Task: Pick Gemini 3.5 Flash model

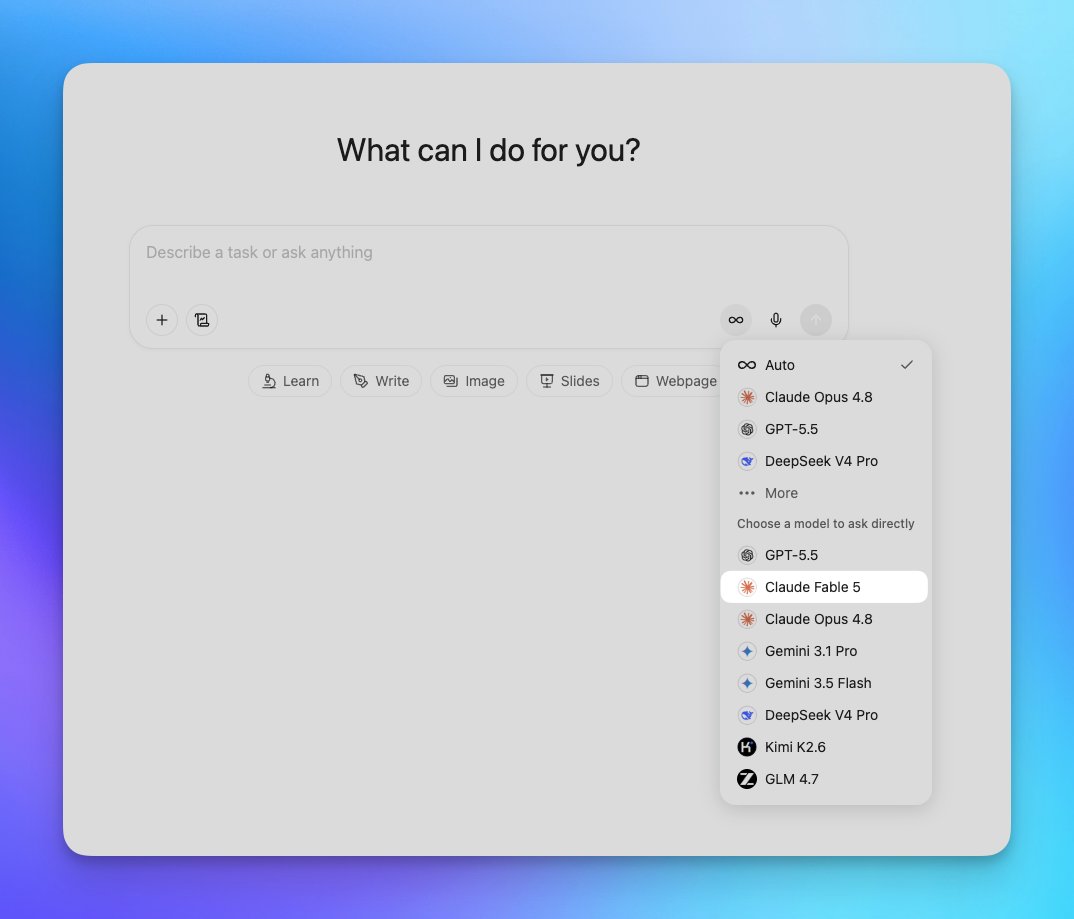Action: [x=825, y=683]
